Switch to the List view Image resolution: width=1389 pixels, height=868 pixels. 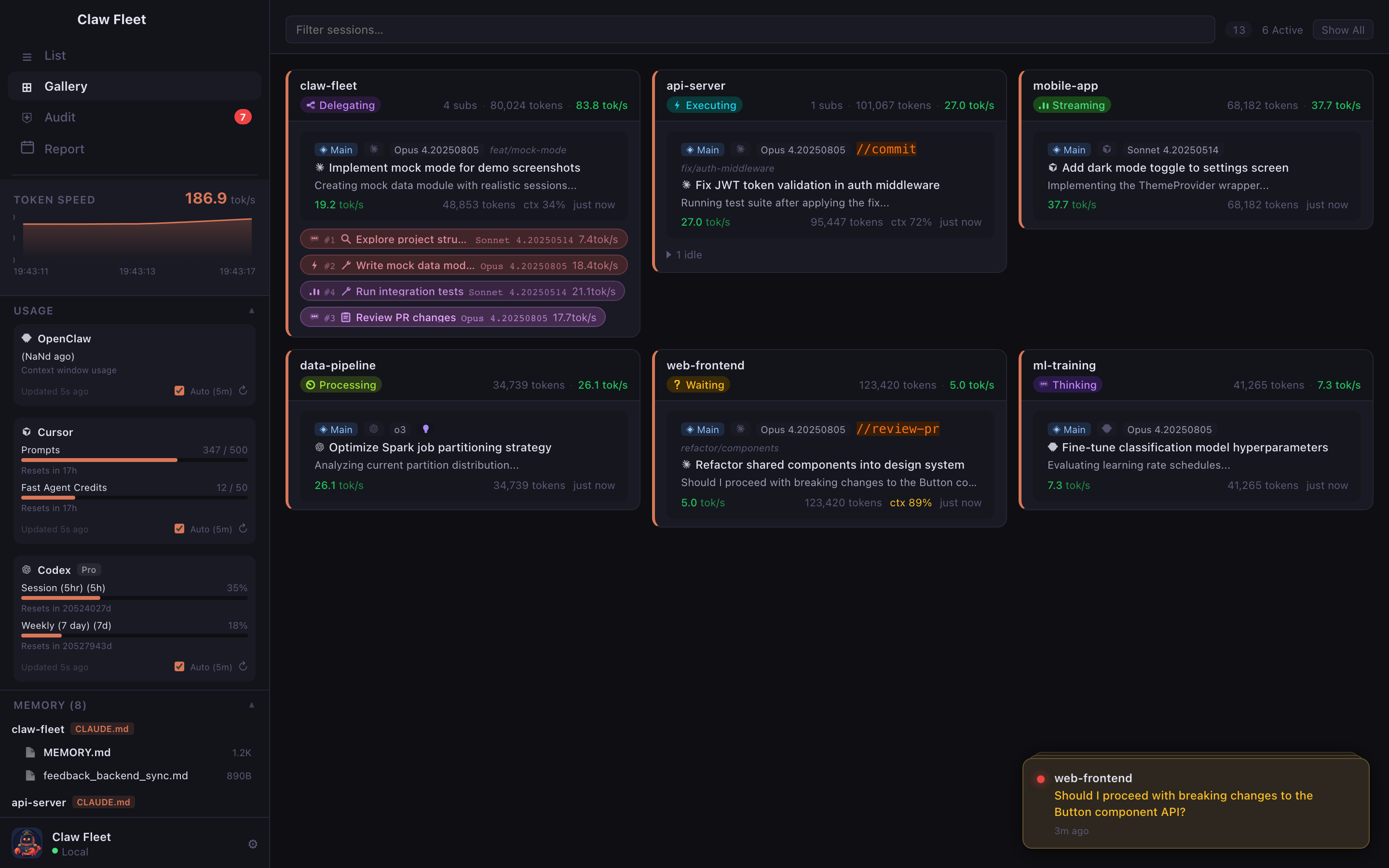pyautogui.click(x=54, y=55)
